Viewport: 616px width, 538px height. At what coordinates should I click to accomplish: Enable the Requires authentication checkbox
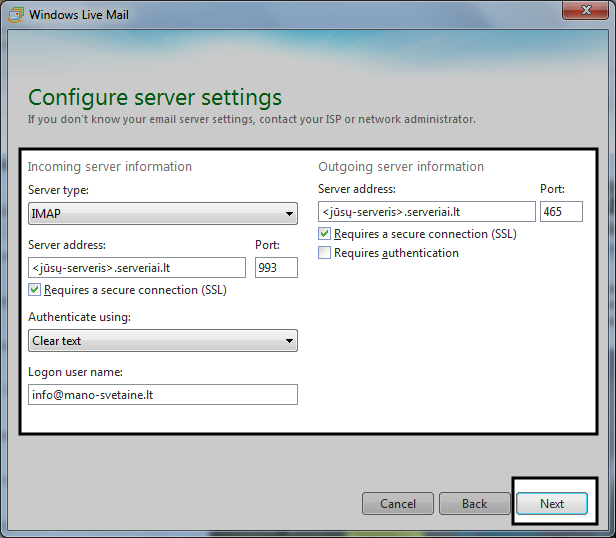point(325,254)
